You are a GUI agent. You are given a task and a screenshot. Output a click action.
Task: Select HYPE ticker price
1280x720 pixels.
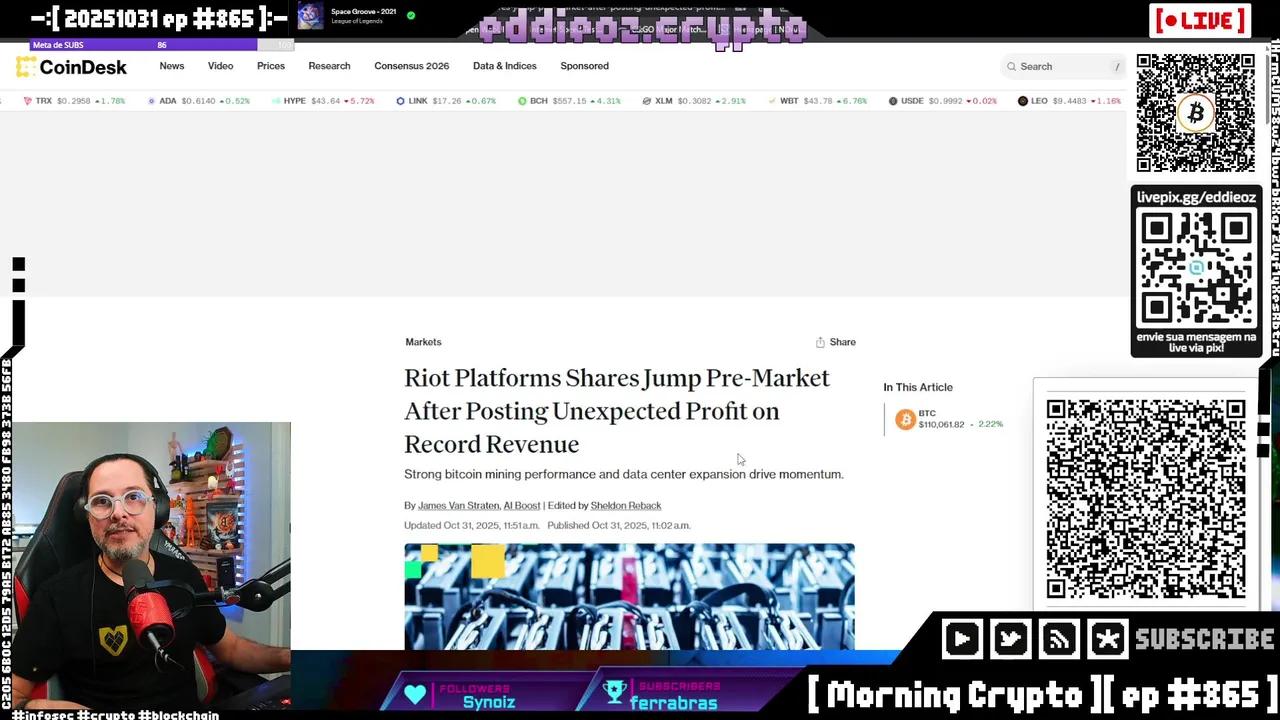(325, 101)
